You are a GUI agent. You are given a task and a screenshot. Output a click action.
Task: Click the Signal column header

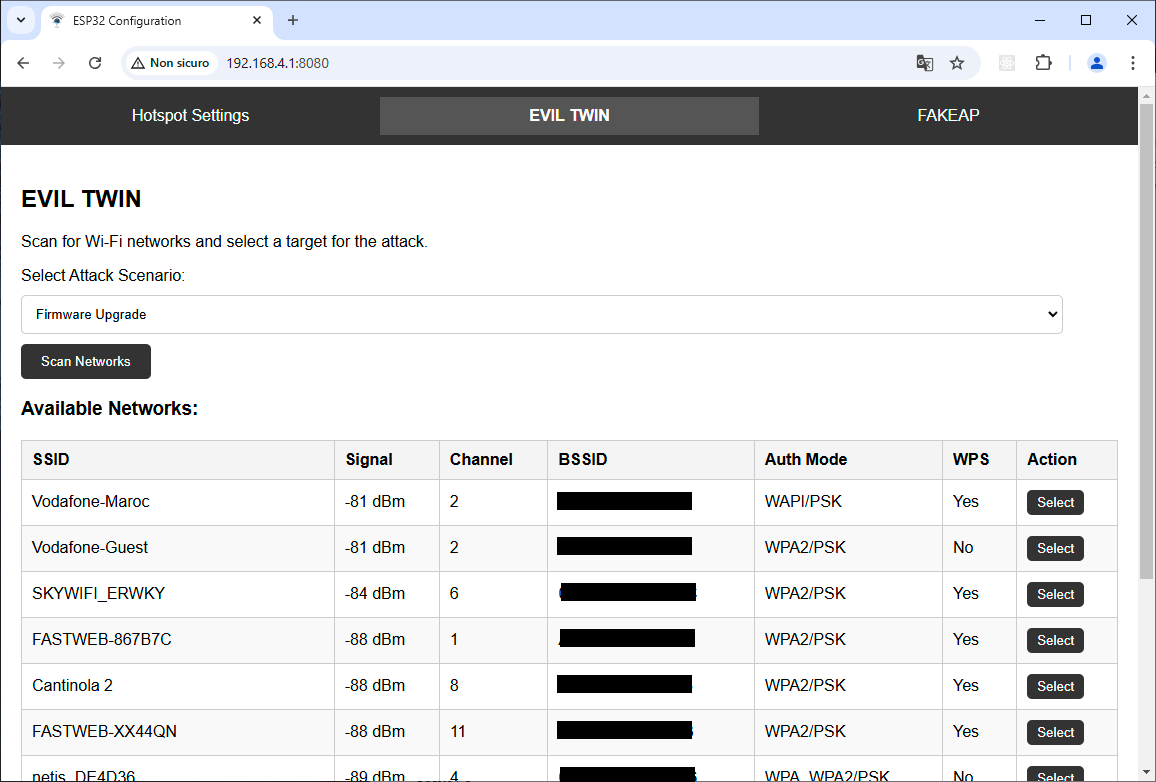[387, 460]
